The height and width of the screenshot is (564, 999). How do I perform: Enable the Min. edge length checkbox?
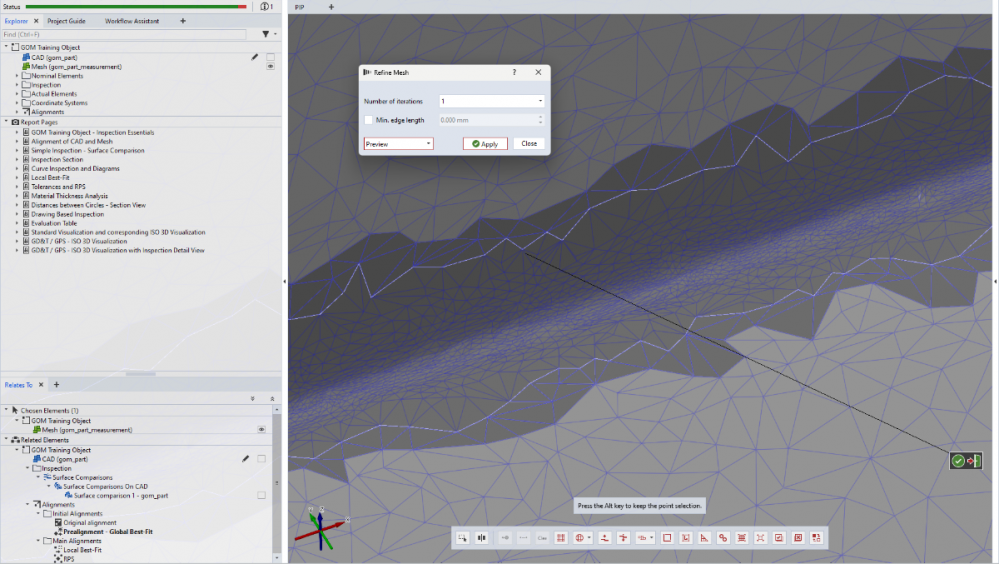coord(369,120)
